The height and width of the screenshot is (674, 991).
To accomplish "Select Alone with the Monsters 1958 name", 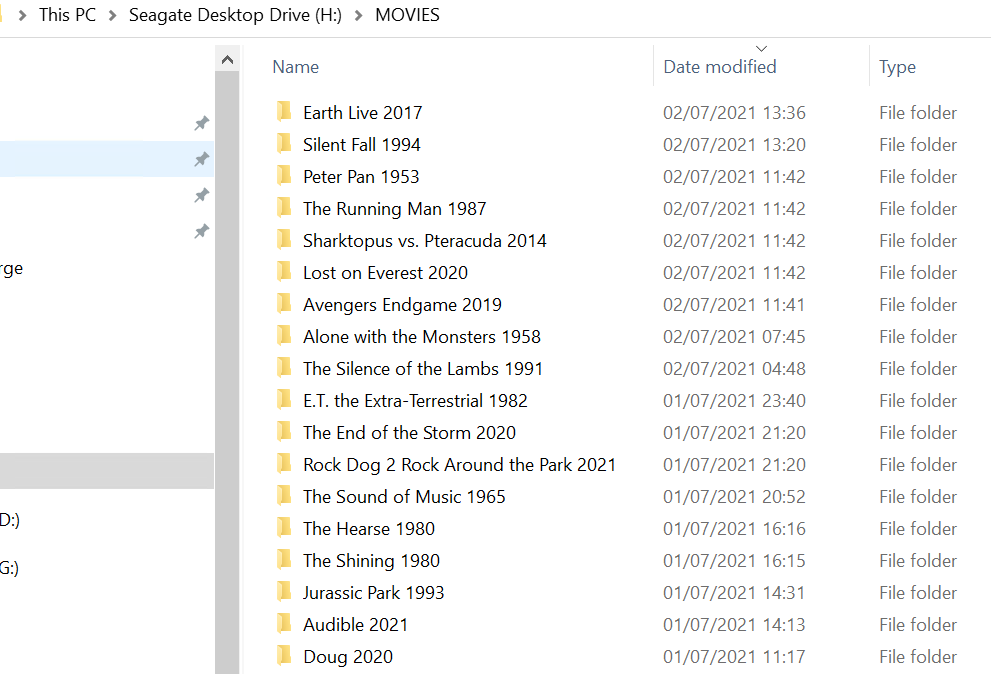I will click(x=422, y=336).
